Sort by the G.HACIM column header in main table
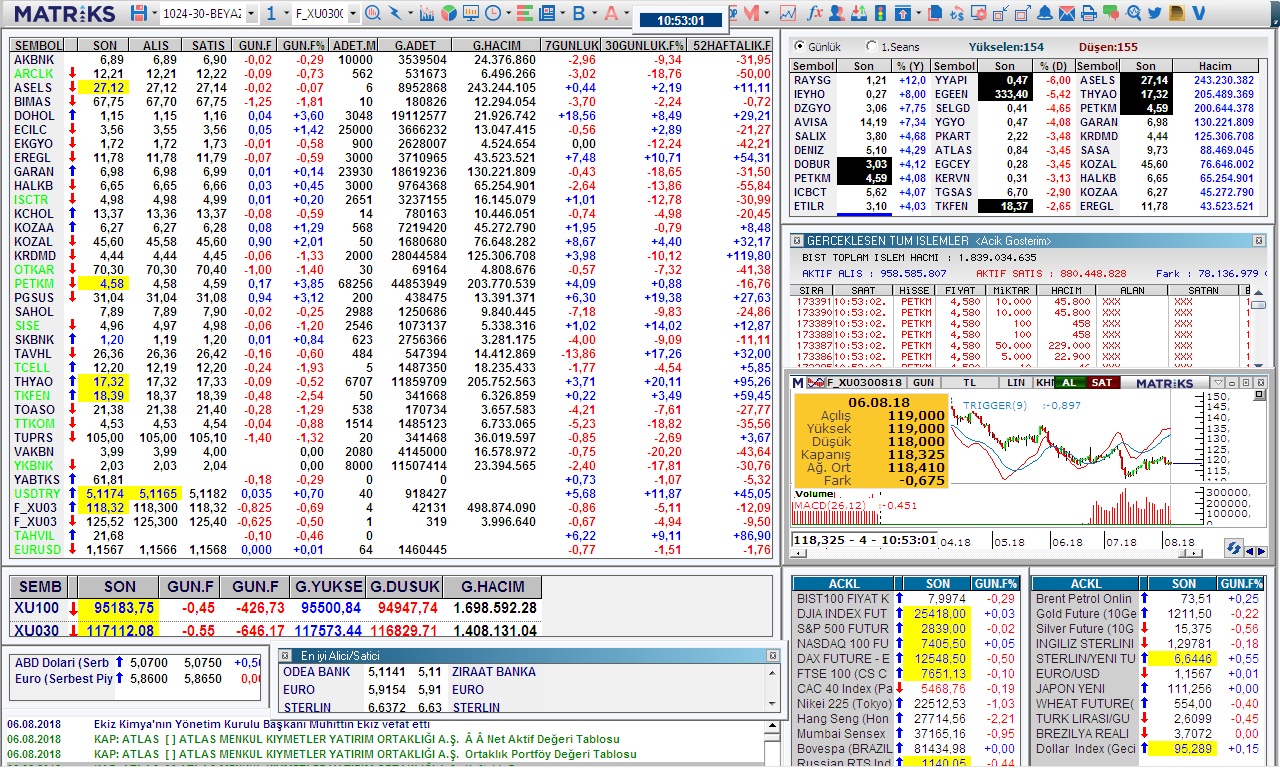Screen dimensions: 1280x768 point(496,46)
